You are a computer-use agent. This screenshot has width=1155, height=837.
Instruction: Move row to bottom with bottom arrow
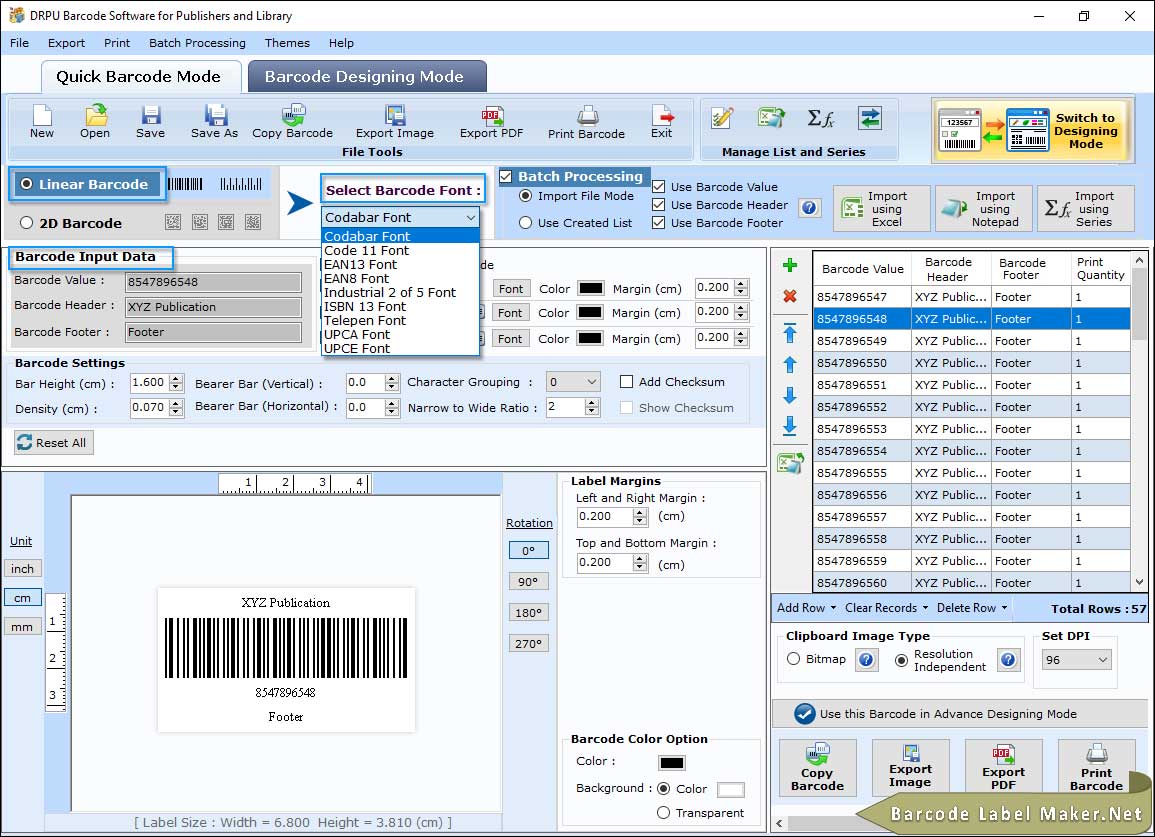(790, 426)
